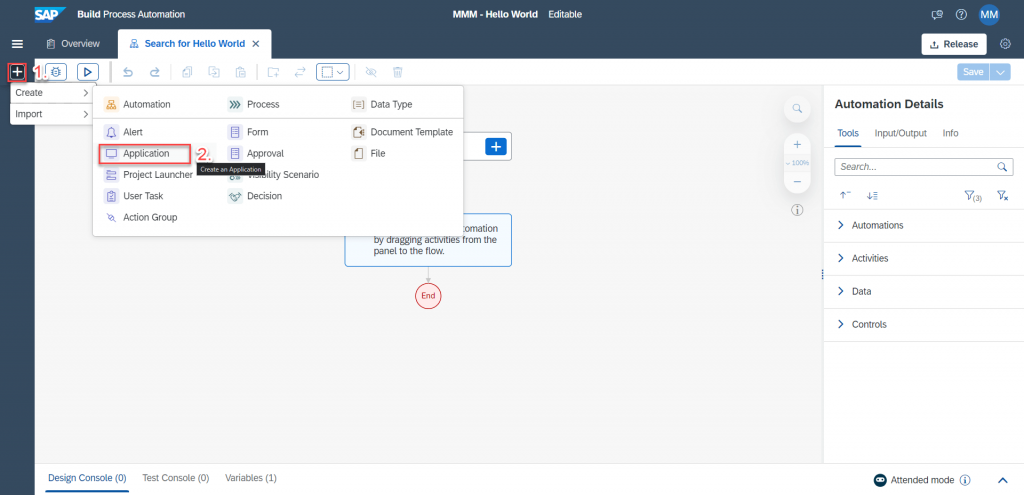Image resolution: width=1024 pixels, height=495 pixels.
Task: Open the 100% zoom level dropdown
Action: 797,163
